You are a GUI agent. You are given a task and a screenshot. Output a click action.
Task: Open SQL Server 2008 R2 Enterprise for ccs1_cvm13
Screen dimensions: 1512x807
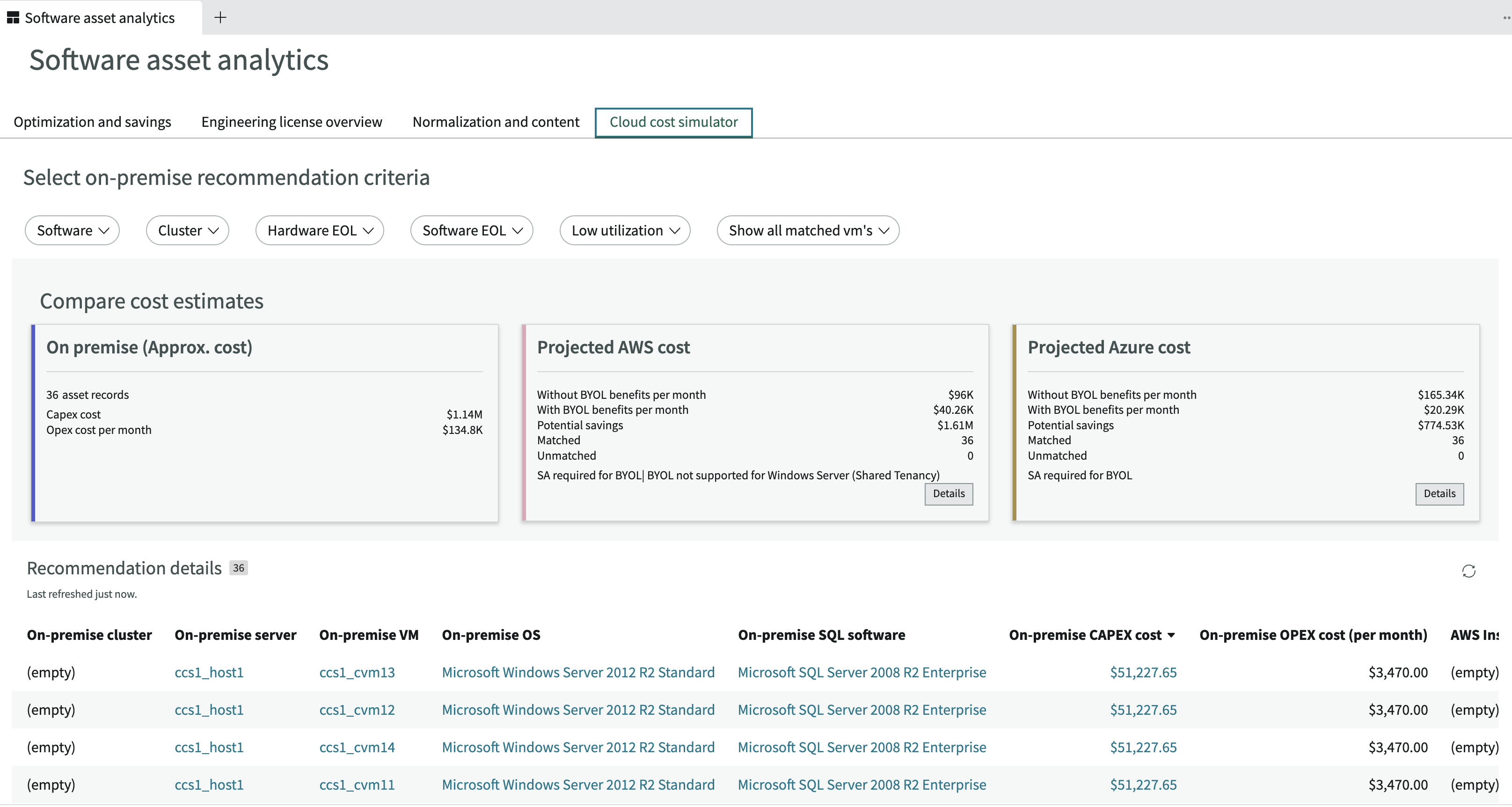pos(862,672)
